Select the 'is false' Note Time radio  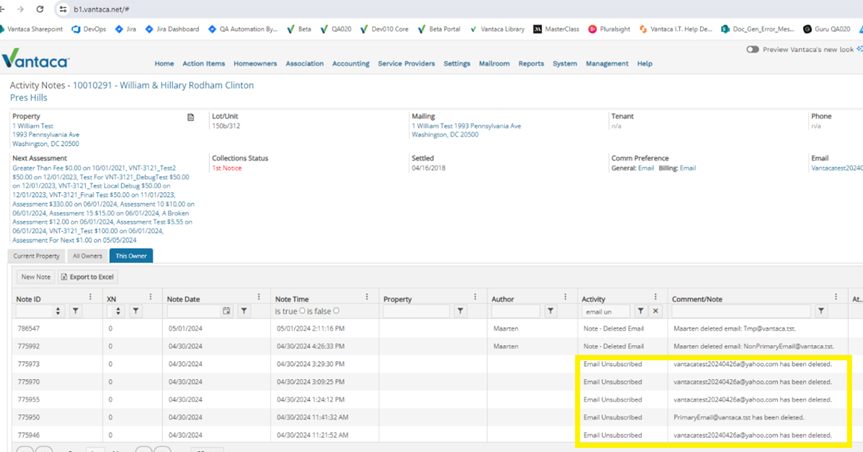[336, 311]
